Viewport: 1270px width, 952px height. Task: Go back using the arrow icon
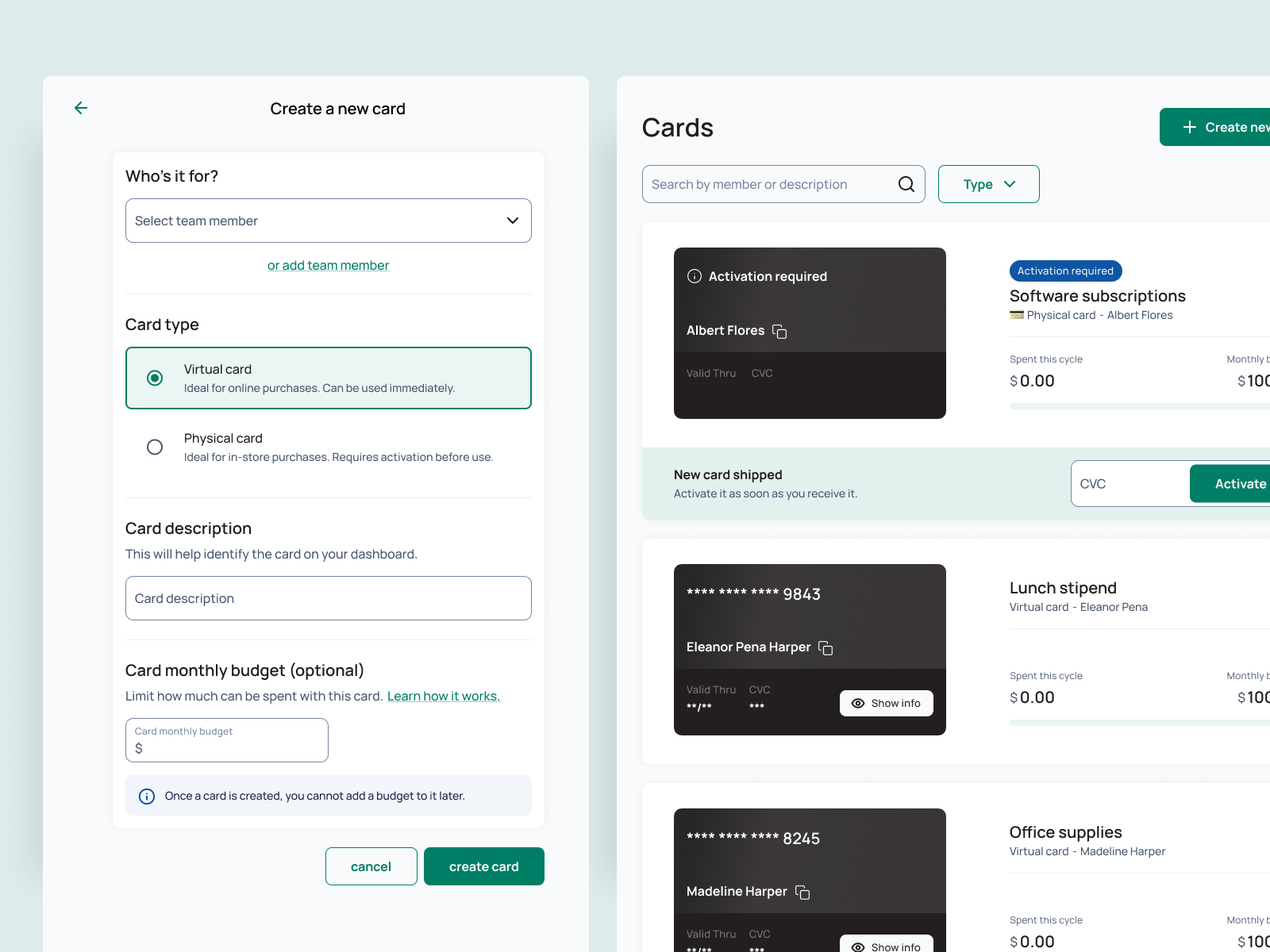[81, 108]
